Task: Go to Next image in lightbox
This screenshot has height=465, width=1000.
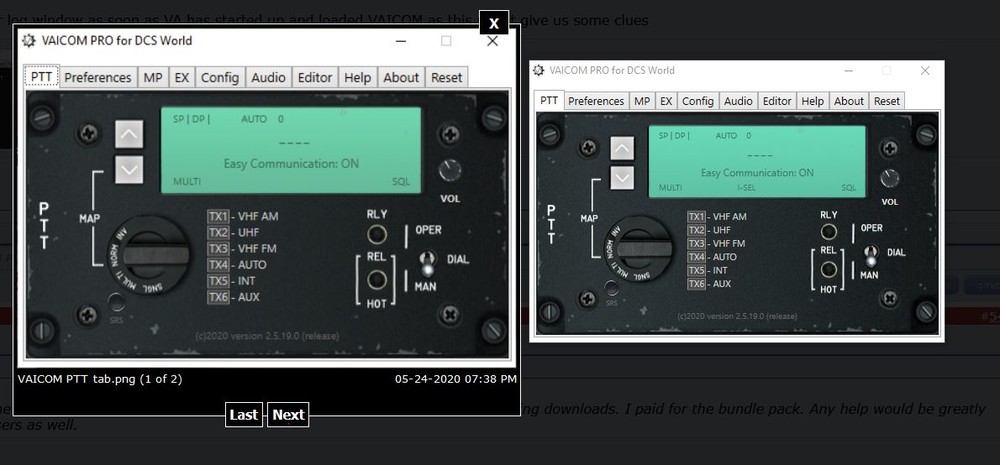Action: point(288,415)
